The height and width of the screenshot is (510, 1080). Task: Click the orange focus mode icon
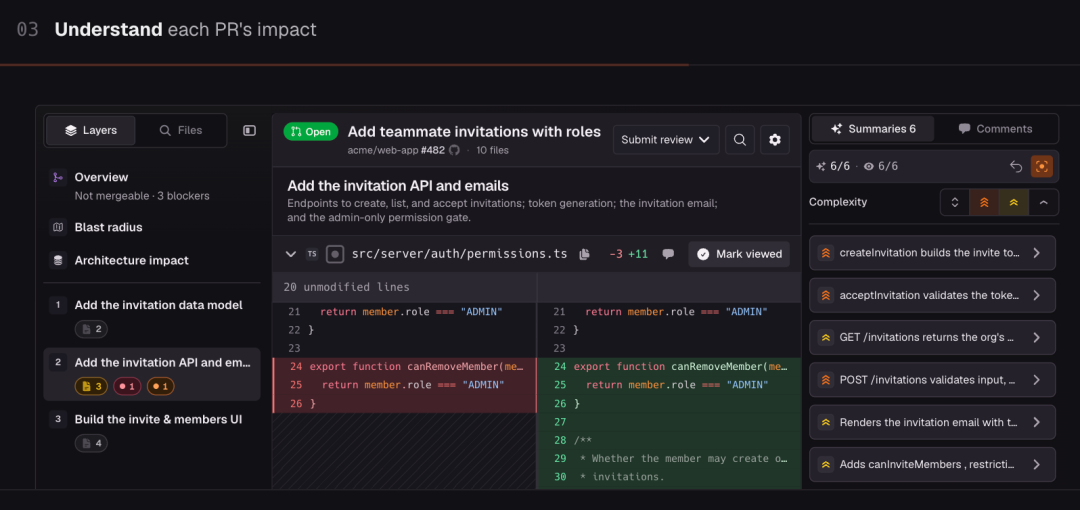point(1041,166)
